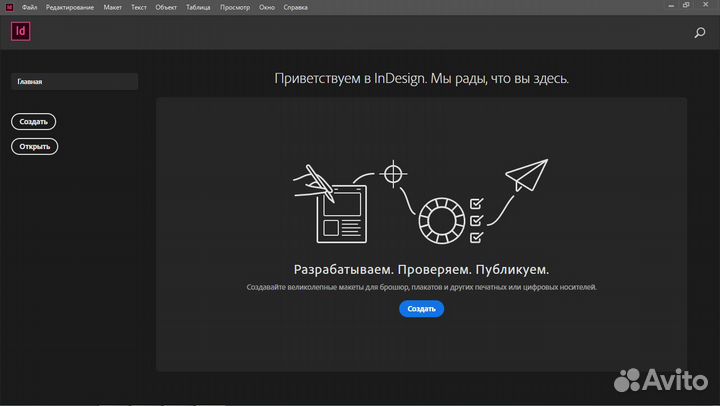720x406 pixels.
Task: Click the small InDesign title bar icon
Action: click(x=9, y=7)
